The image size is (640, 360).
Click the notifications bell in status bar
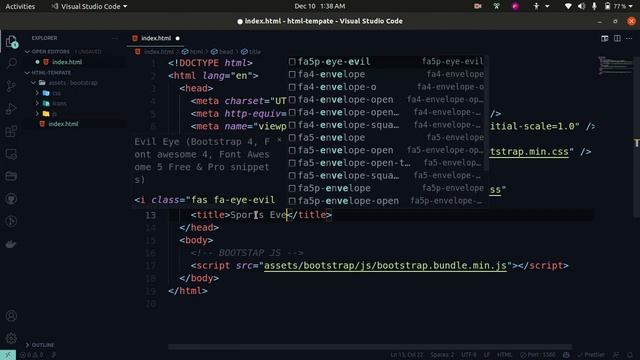click(x=630, y=355)
